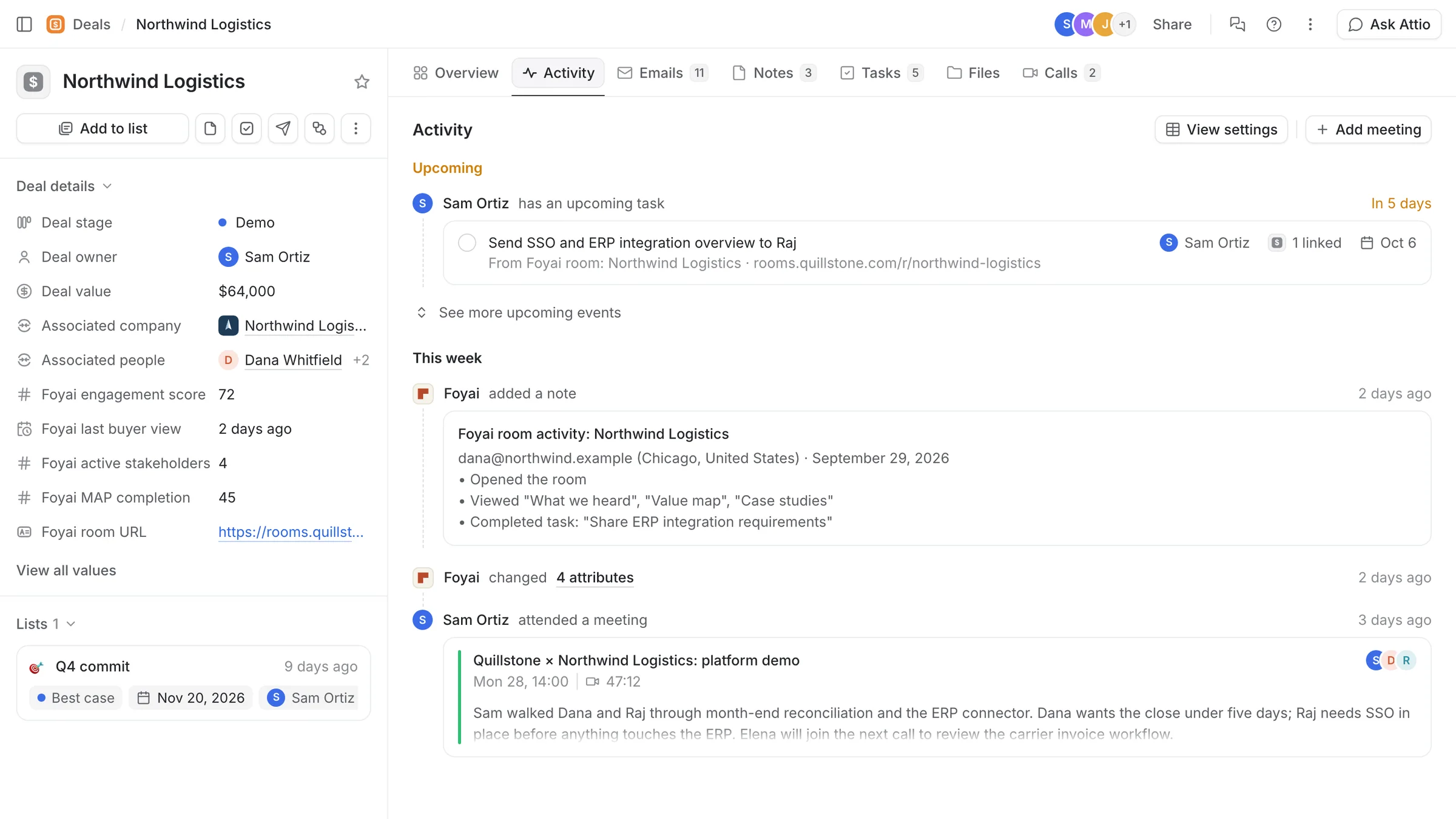Screen dimensions: 1456x819
Task: Go to Deals in breadcrumb
Action: click(x=92, y=24)
